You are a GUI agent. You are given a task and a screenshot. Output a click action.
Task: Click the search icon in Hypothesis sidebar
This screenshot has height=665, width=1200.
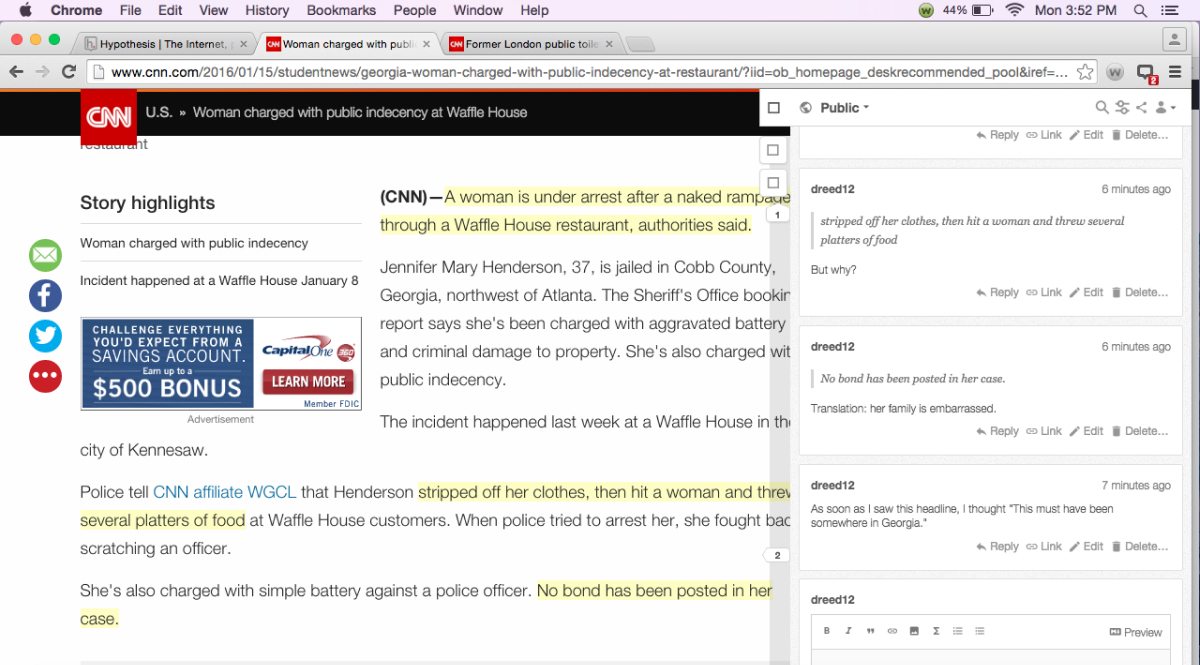(x=1101, y=108)
